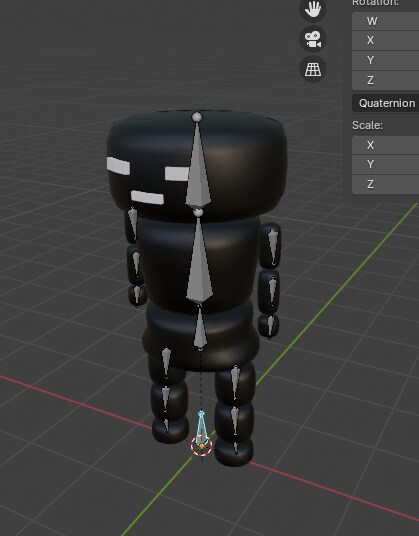419x536 pixels.
Task: Select the upper leg bone nearest the green axis
Action: (235, 381)
